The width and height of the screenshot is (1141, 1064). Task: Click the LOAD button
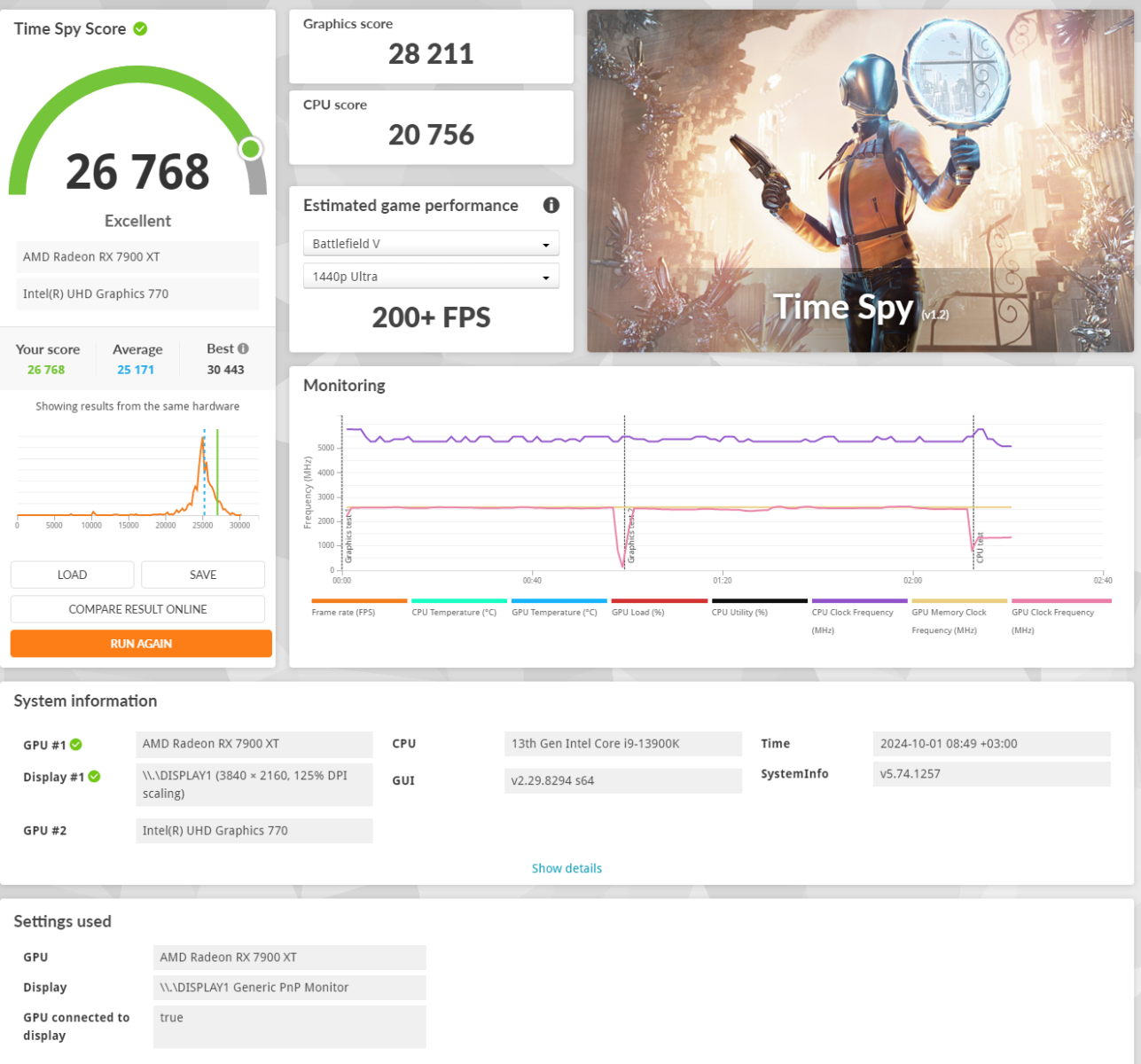[72, 575]
